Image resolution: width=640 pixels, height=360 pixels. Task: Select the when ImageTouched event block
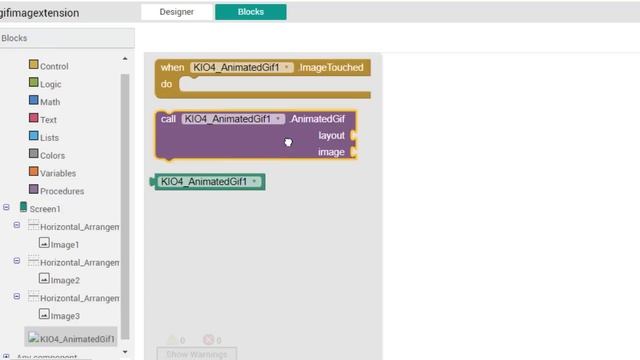point(263,79)
